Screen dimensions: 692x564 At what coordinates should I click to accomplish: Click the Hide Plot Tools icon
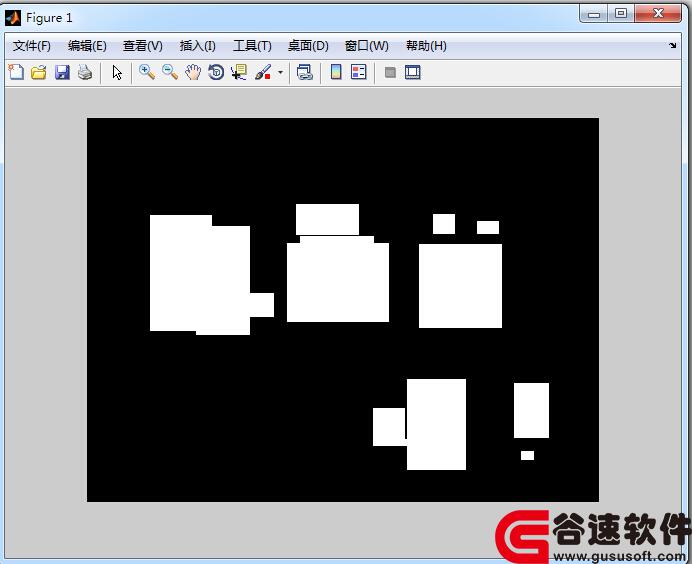tap(390, 72)
